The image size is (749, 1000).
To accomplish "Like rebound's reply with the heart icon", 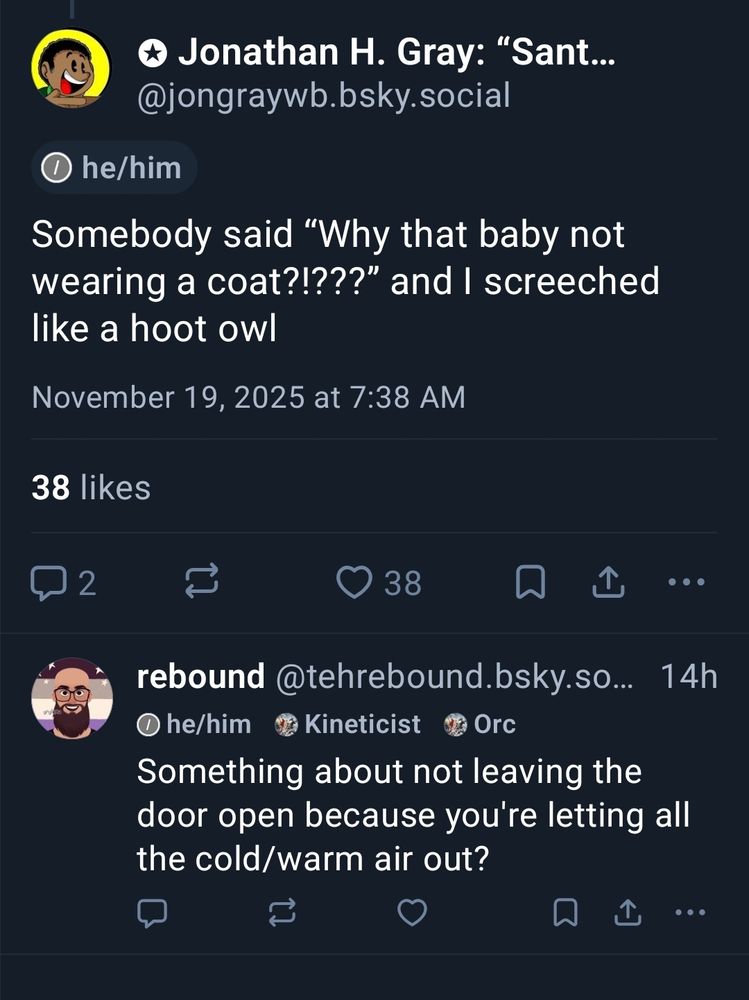I will (x=412, y=912).
